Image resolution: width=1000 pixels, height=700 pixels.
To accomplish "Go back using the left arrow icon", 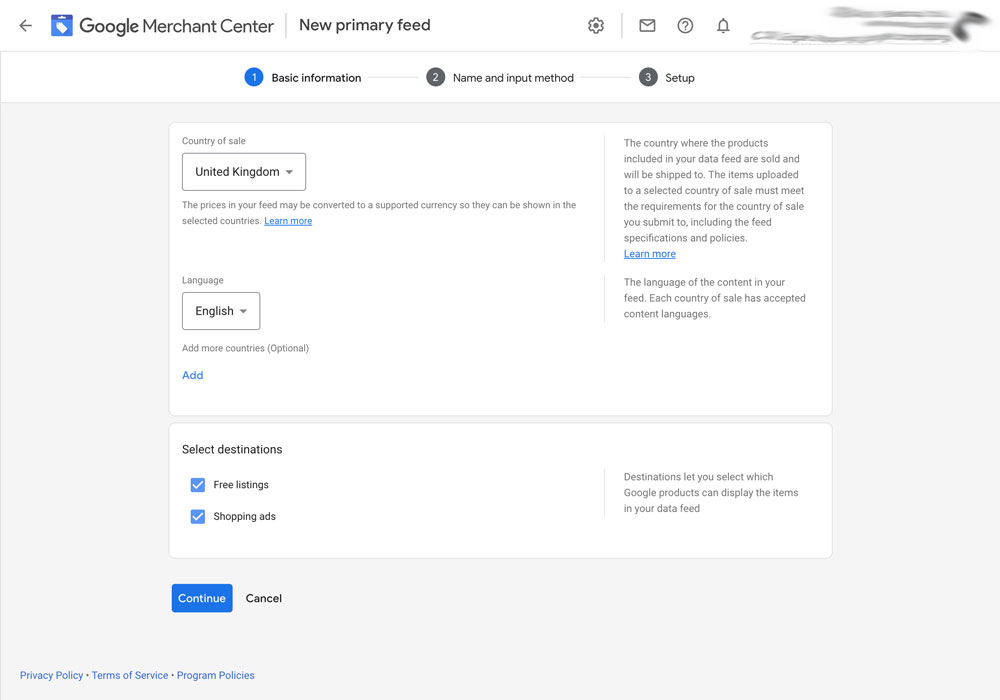I will 26,26.
